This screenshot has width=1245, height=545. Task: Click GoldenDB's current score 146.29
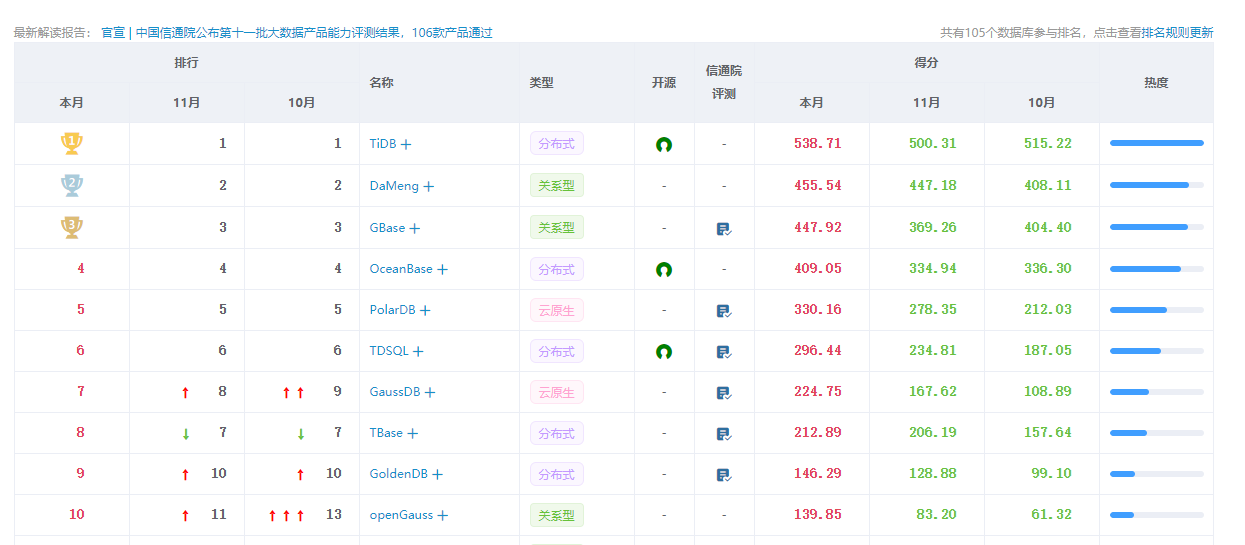pyautogui.click(x=818, y=474)
